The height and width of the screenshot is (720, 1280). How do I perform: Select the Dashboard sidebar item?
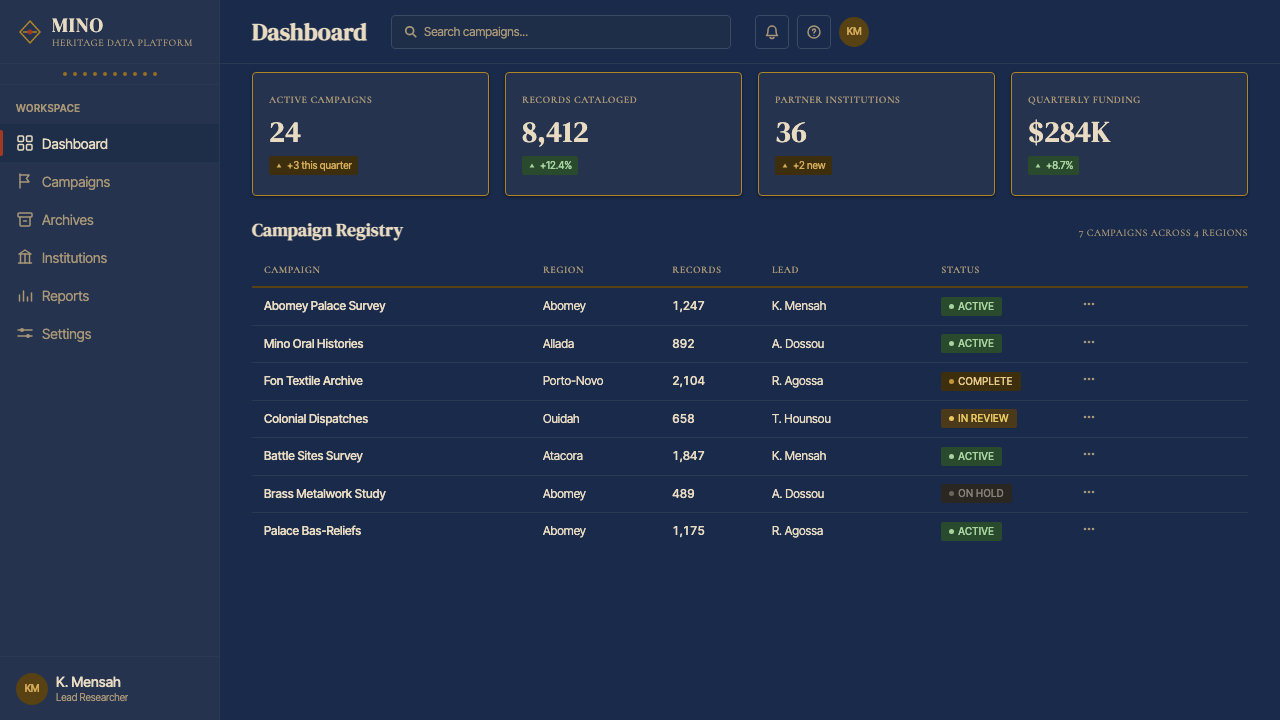(x=110, y=144)
